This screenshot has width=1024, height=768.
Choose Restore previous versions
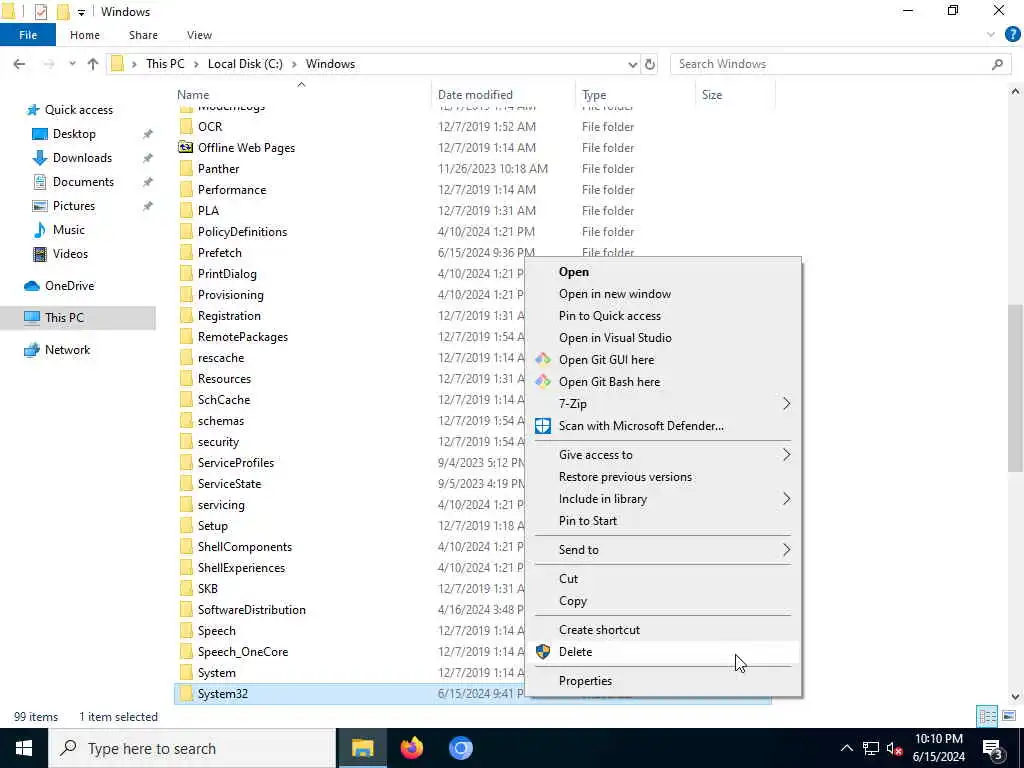(x=665, y=477)
